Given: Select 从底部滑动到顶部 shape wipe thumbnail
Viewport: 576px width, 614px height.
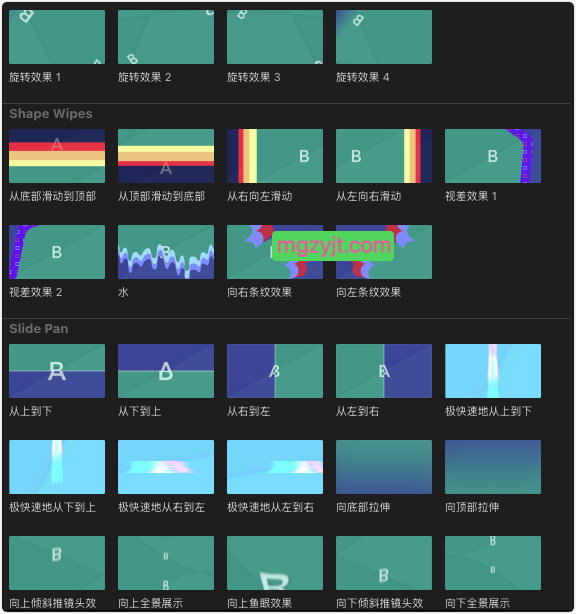Looking at the screenshot, I should [57, 156].
